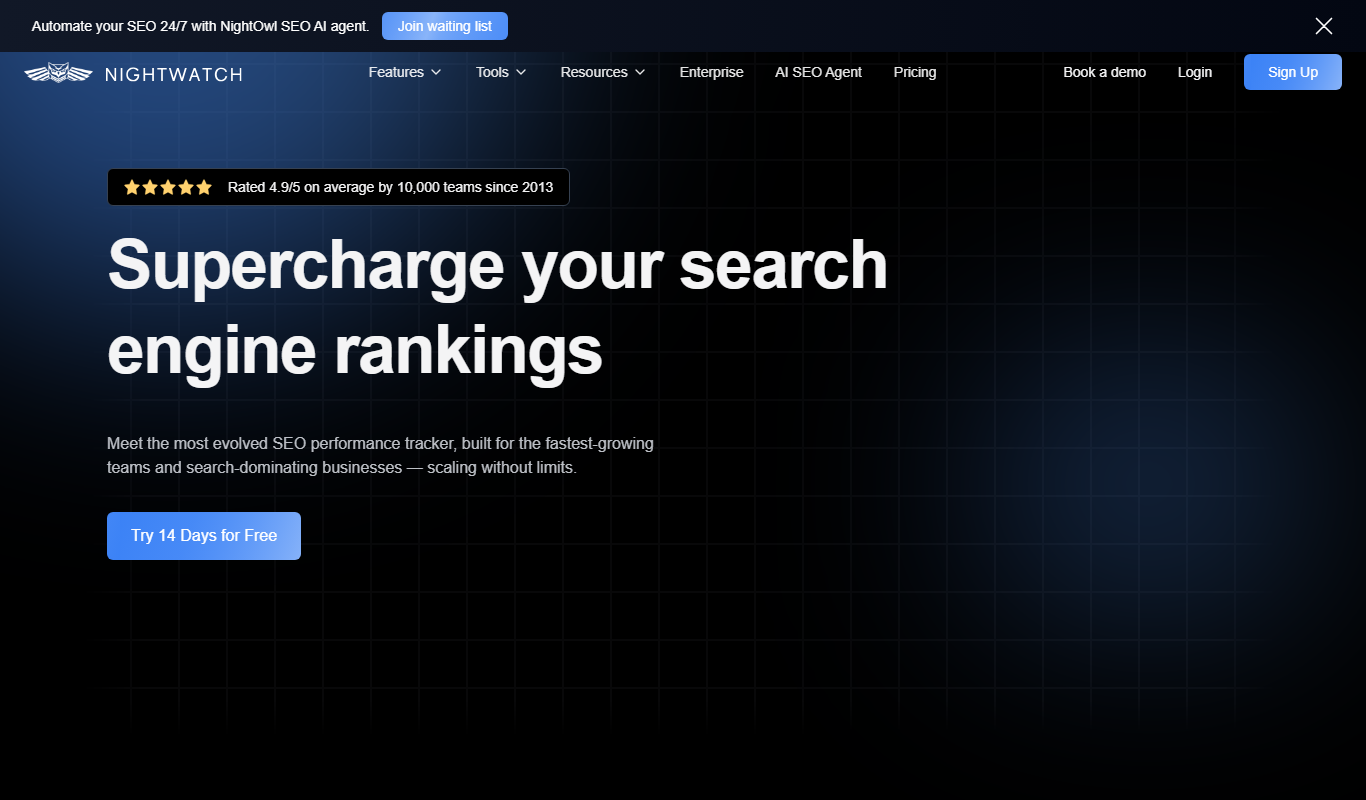Image resolution: width=1366 pixels, height=800 pixels.
Task: Open the Enterprise menu item
Action: point(712,72)
